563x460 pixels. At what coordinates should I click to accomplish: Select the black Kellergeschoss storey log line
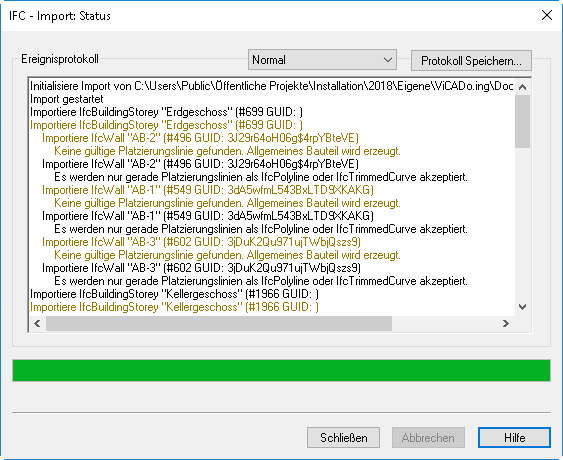point(175,294)
